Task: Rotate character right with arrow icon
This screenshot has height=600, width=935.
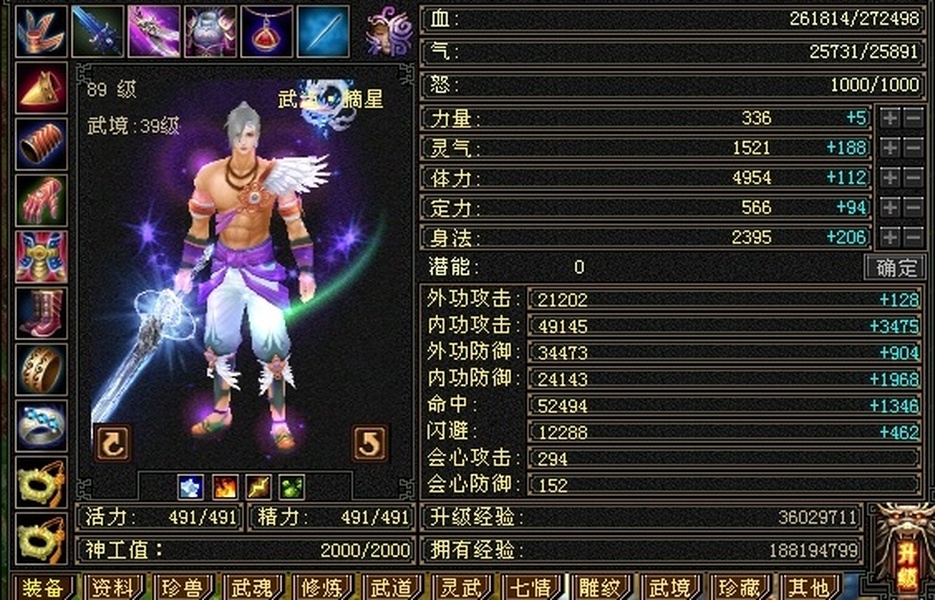Action: [x=370, y=443]
